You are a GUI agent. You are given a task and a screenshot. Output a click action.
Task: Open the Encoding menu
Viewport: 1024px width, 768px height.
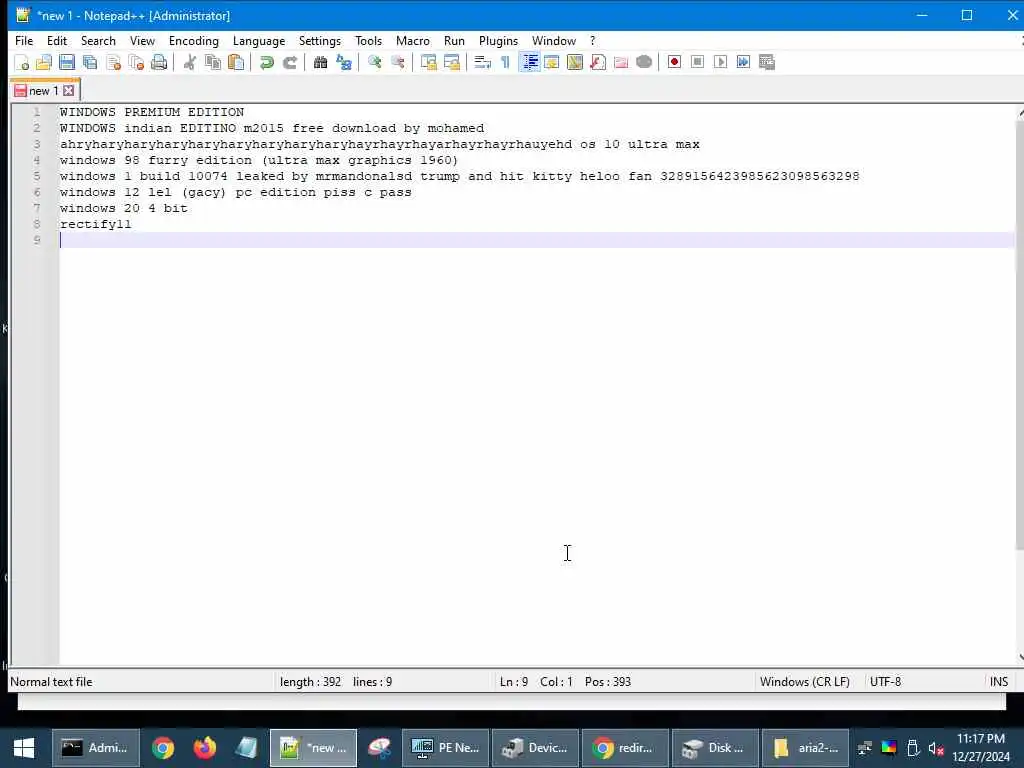click(x=194, y=40)
